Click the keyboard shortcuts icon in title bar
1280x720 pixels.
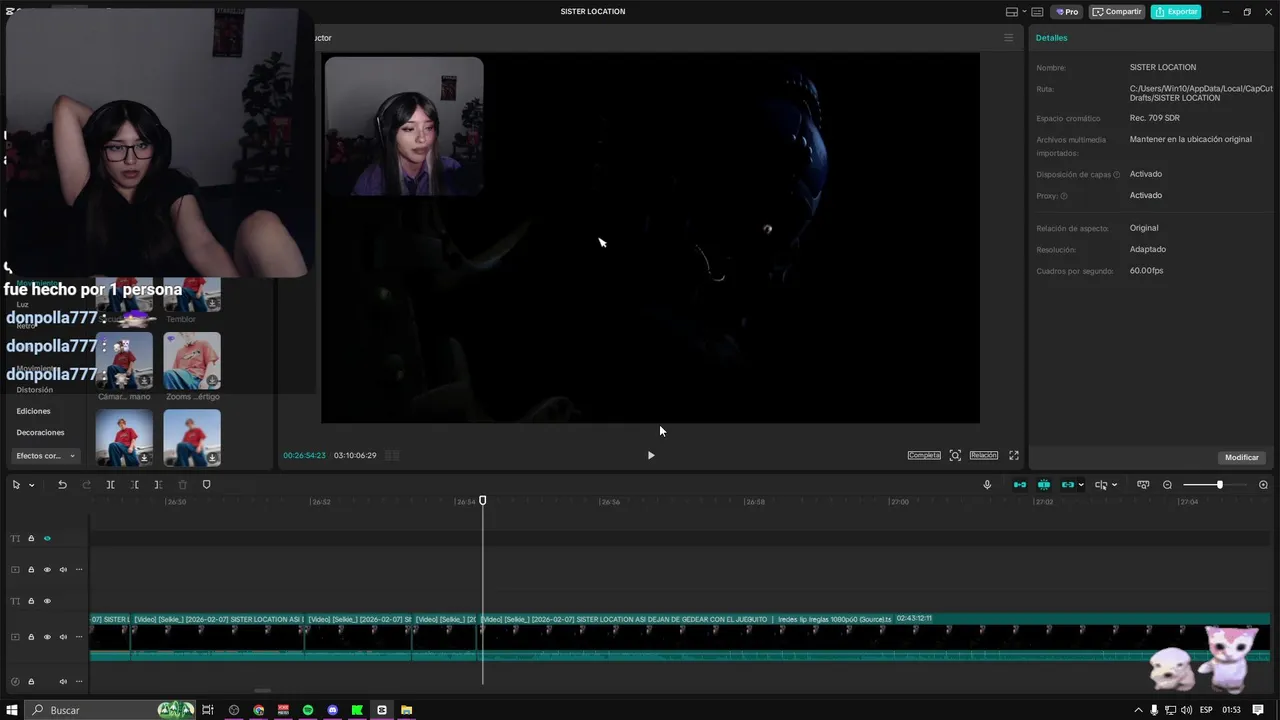pos(1037,12)
